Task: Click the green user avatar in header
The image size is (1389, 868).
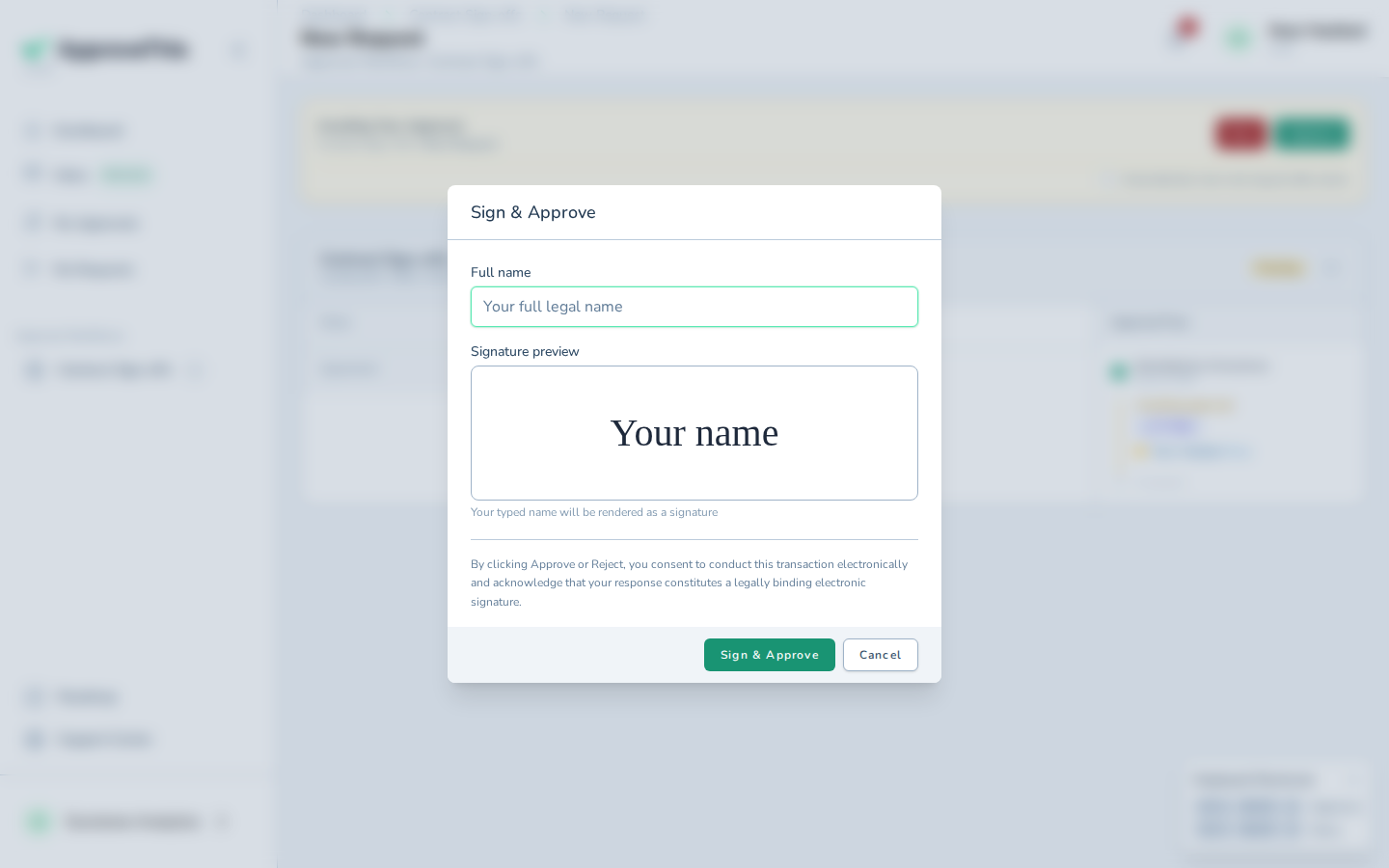Action: [1238, 39]
